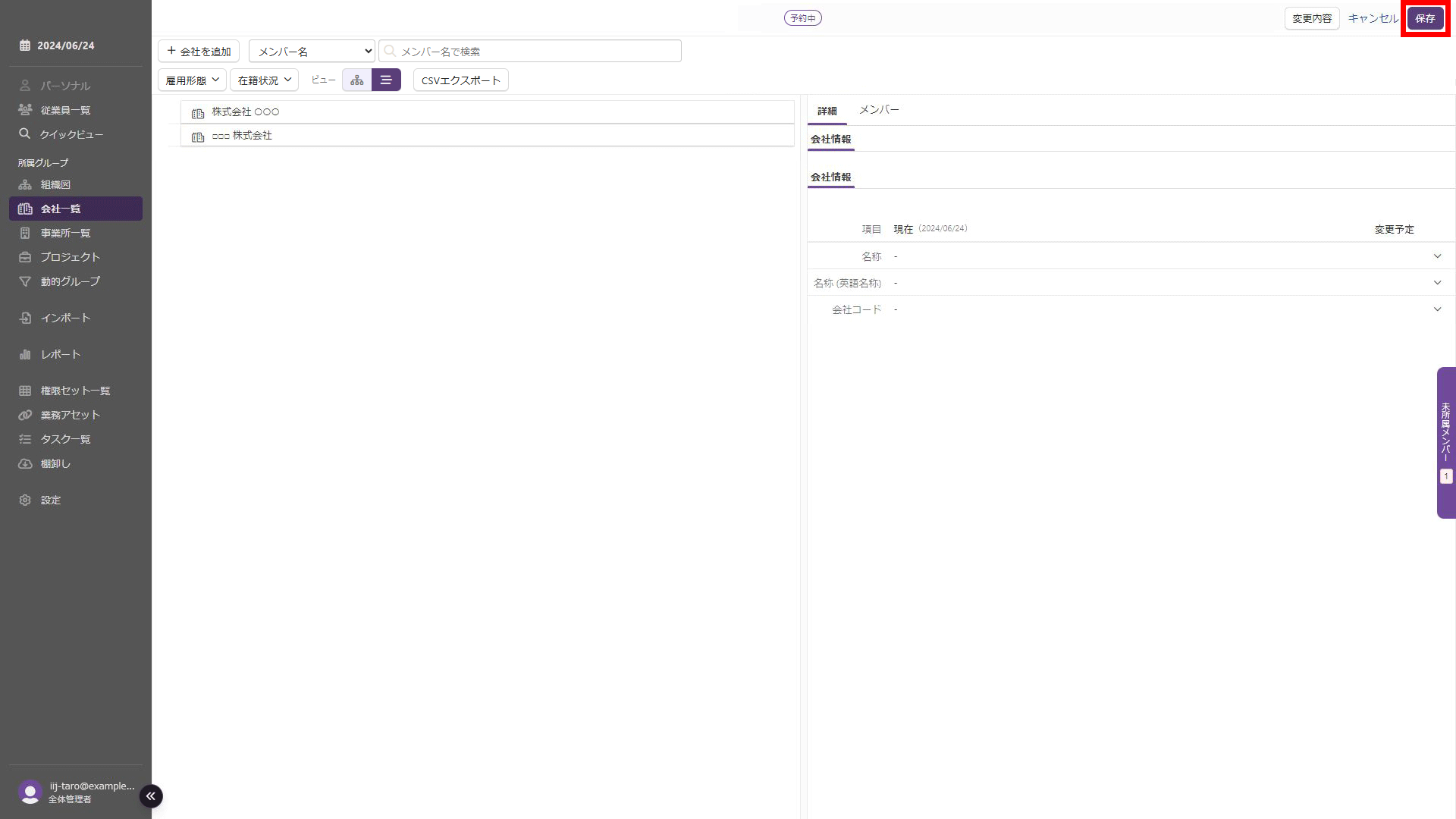Expand the 名称 (英語名称) row chevron
This screenshot has height=819, width=1456.
(1437, 283)
